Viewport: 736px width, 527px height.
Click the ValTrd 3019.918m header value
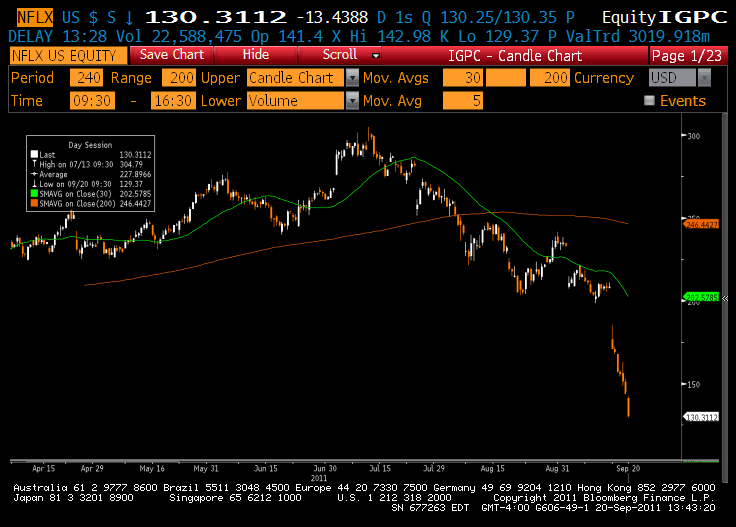pyautogui.click(x=637, y=37)
